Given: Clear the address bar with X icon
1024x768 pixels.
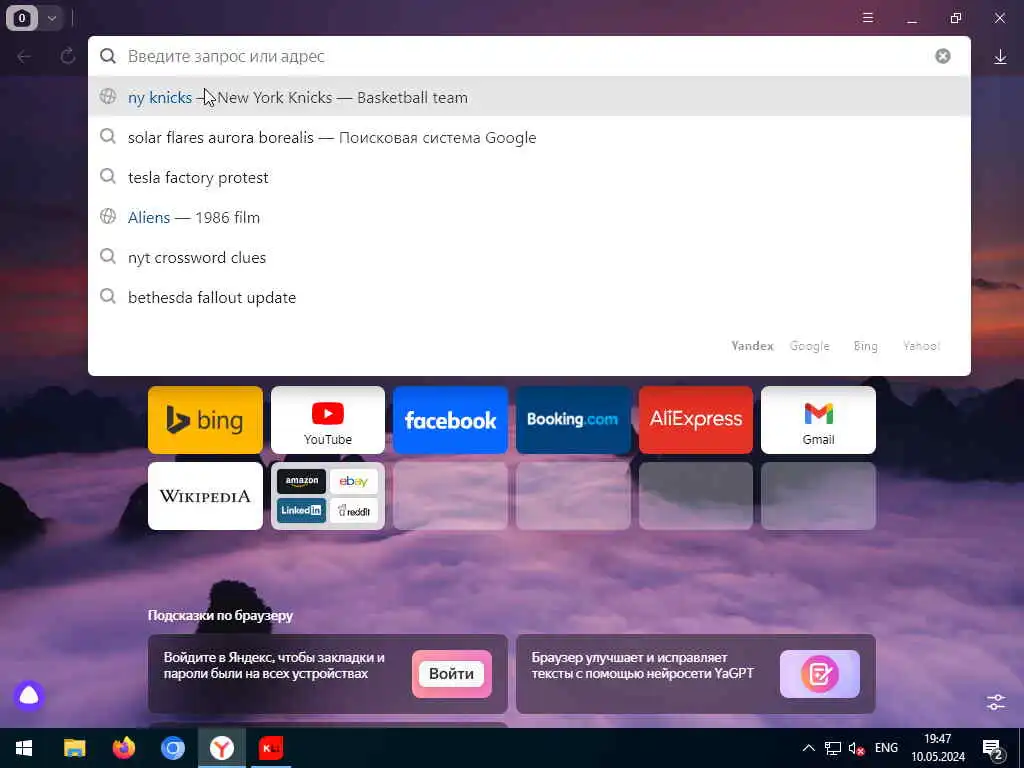Looking at the screenshot, I should (942, 56).
